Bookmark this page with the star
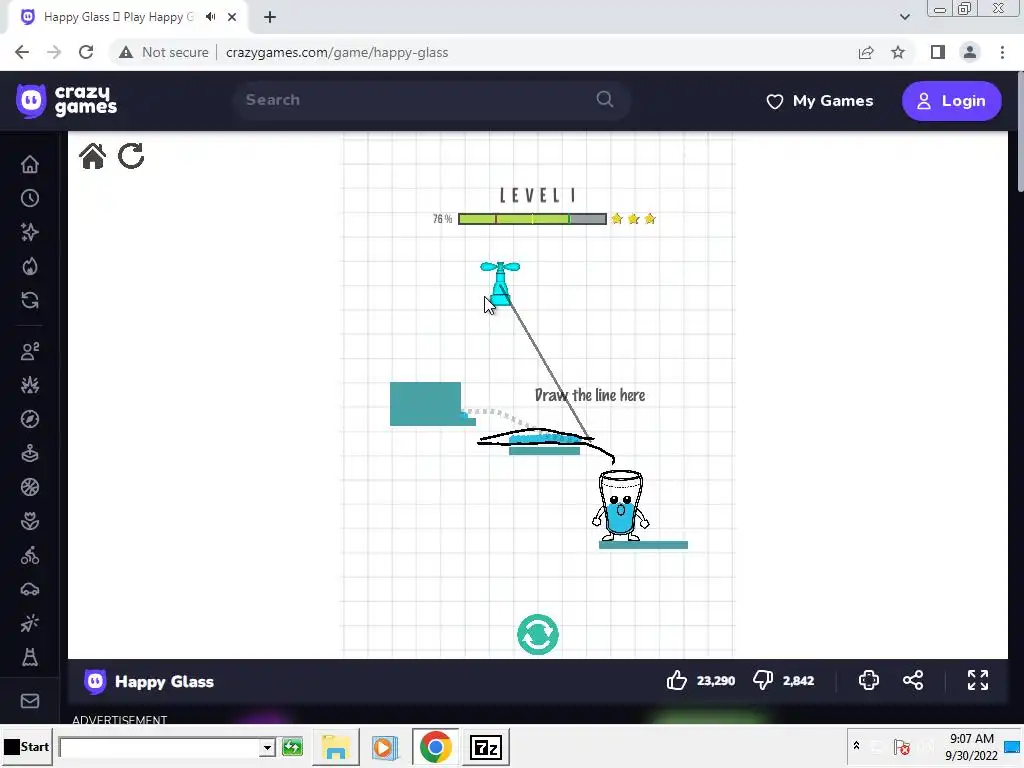 898,52
